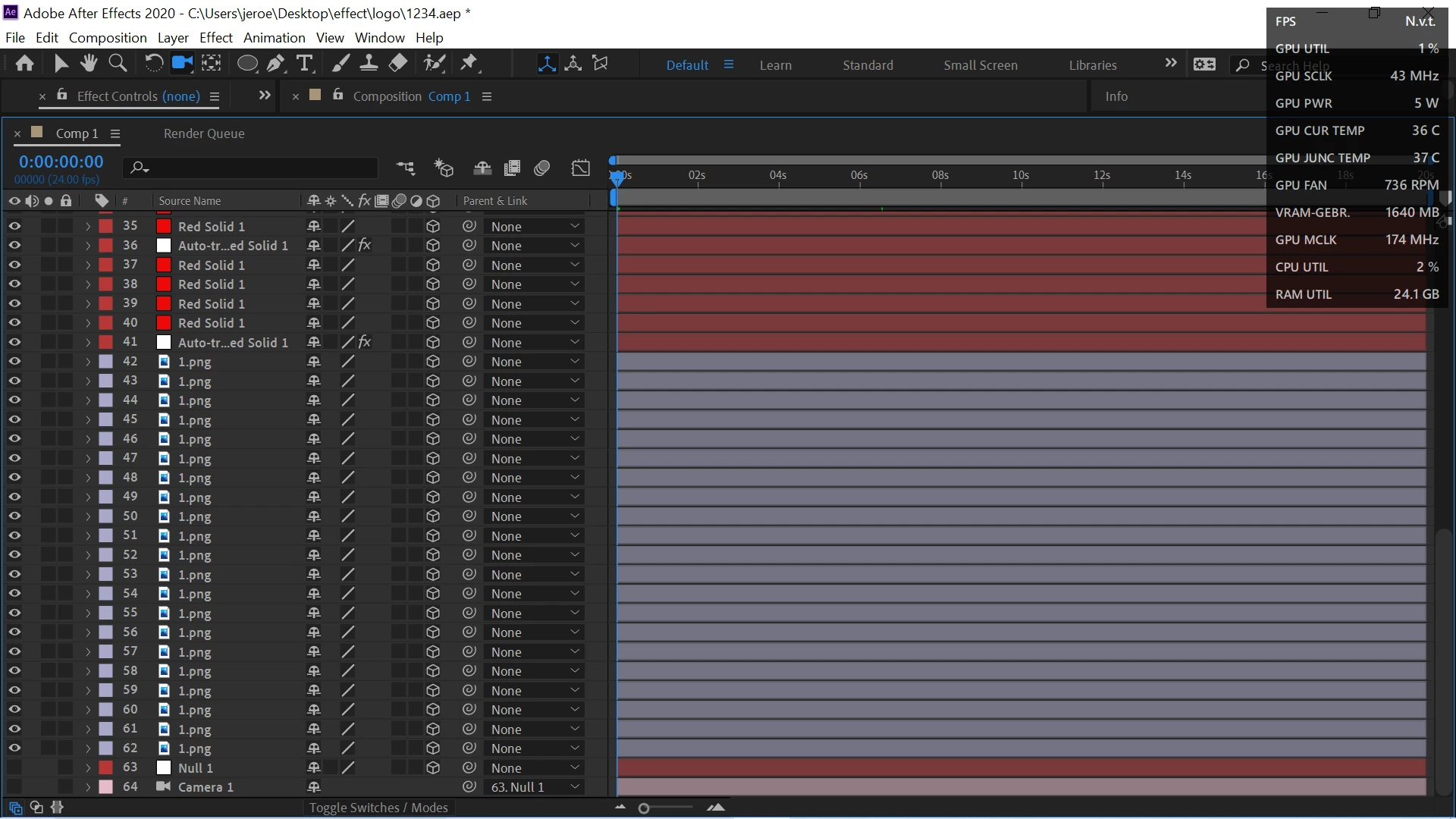
Task: Click Toggle Switches / Modes button
Action: pos(378,808)
